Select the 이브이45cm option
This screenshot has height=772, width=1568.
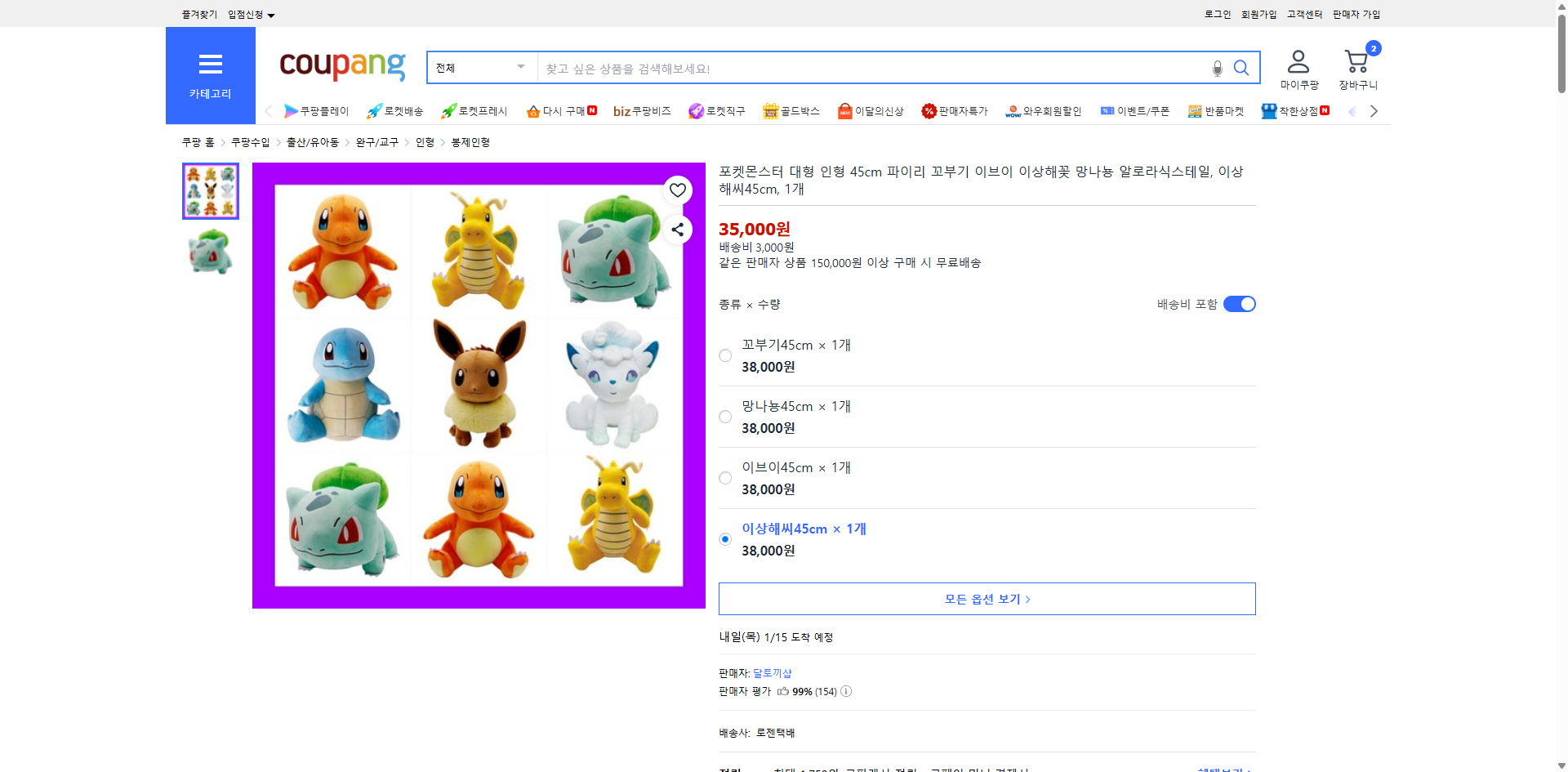pos(724,478)
